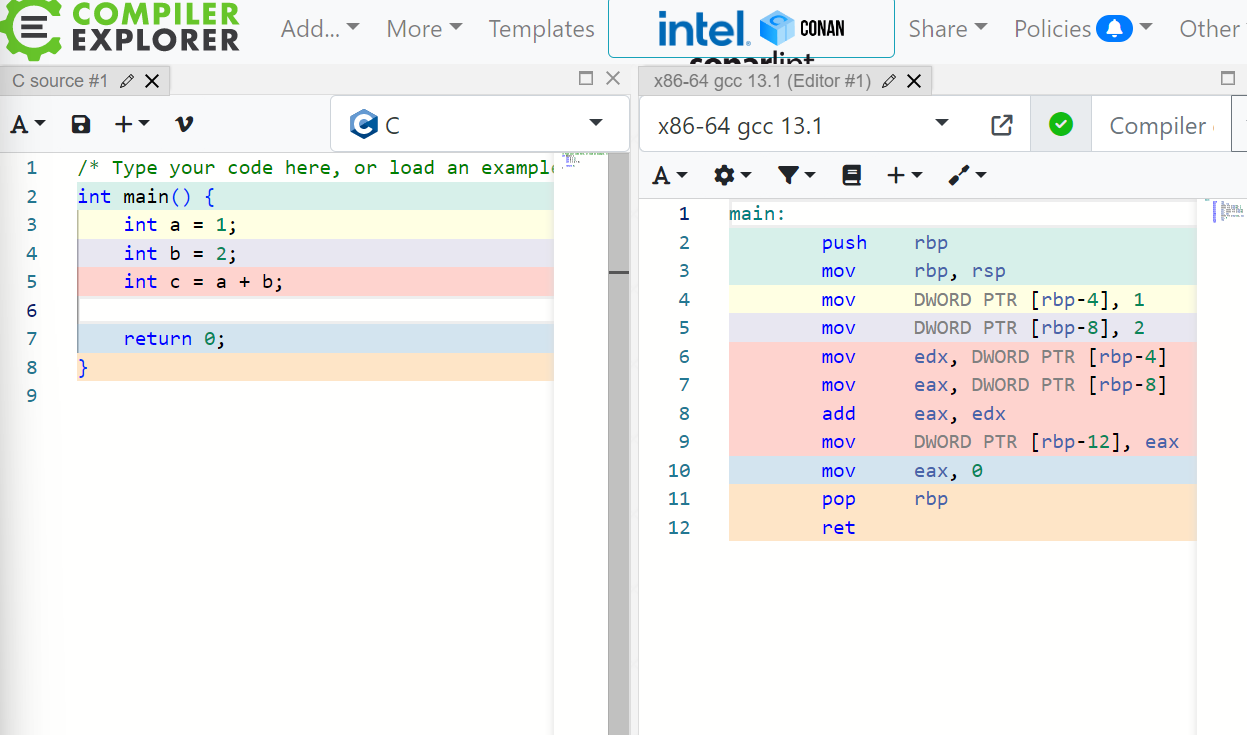1247x735 pixels.
Task: Open compiler picker popout icon
Action: [x=1001, y=125]
